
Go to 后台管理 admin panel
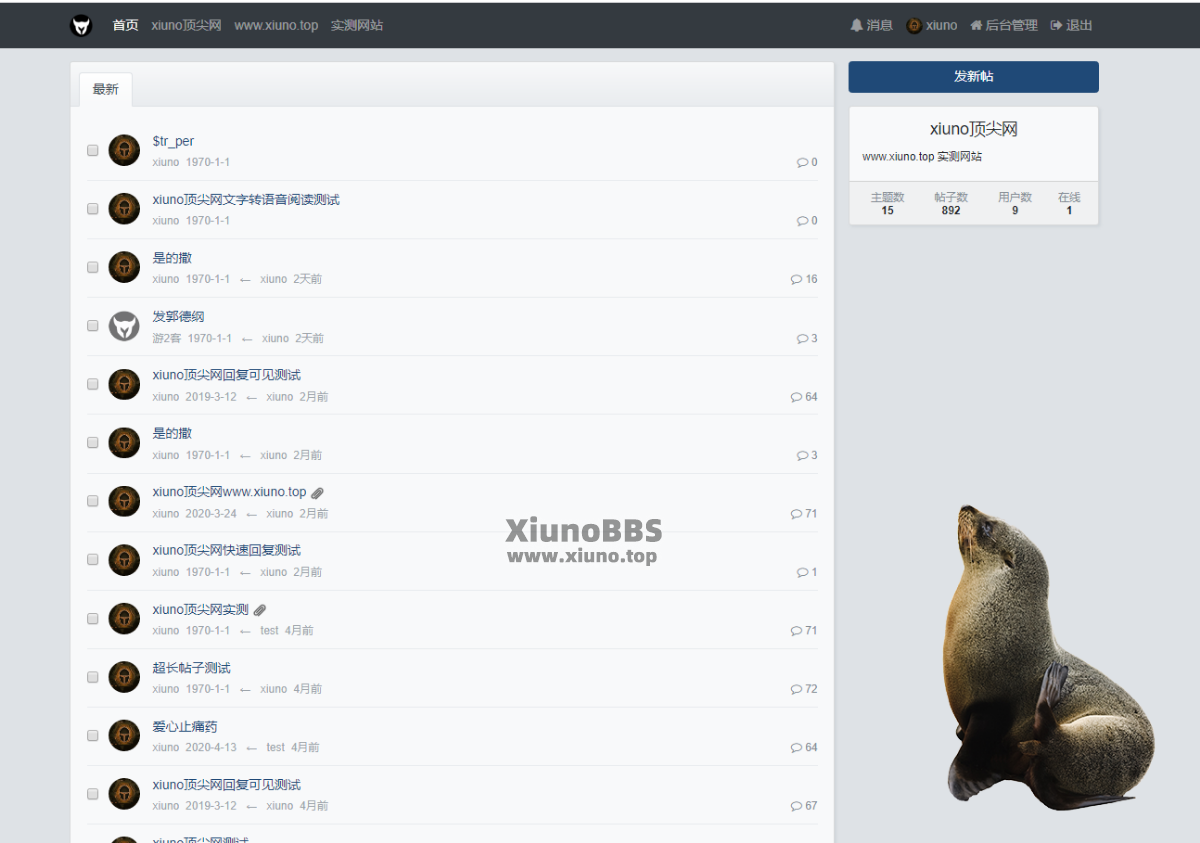coord(1003,25)
